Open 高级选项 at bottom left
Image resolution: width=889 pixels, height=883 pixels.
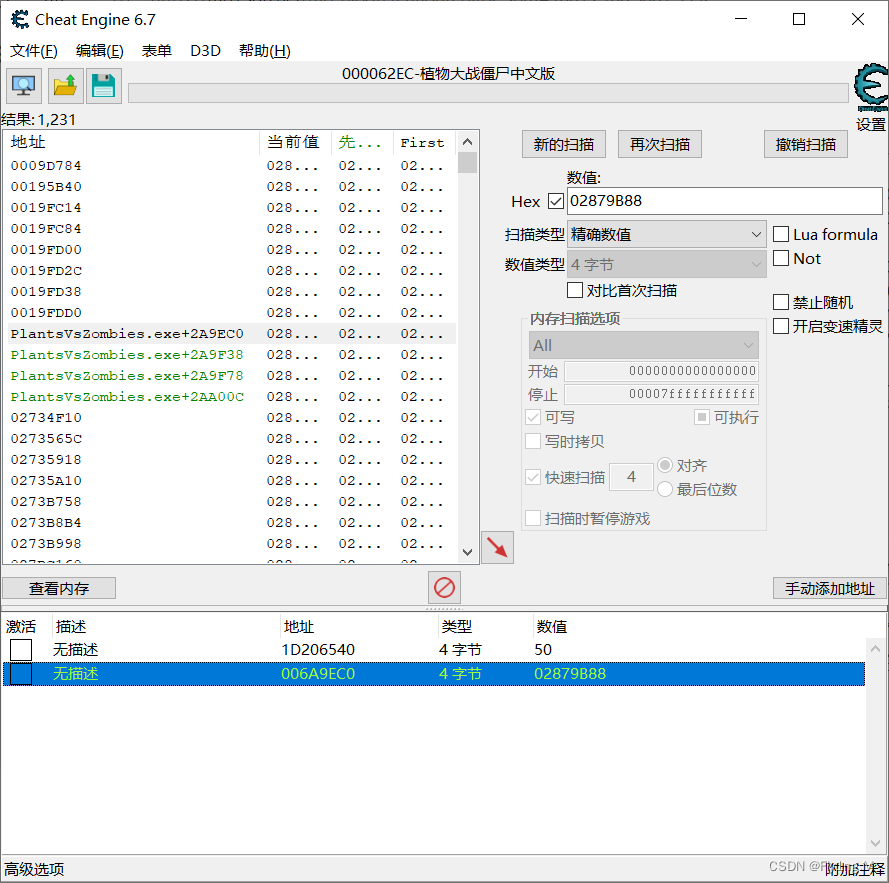(x=34, y=869)
